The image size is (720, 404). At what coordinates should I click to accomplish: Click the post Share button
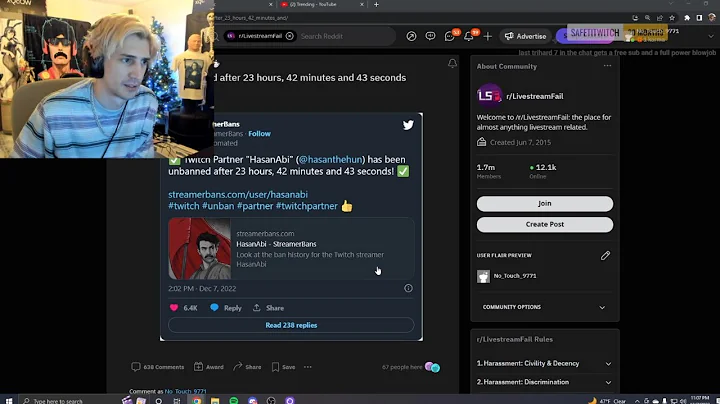(x=247, y=367)
